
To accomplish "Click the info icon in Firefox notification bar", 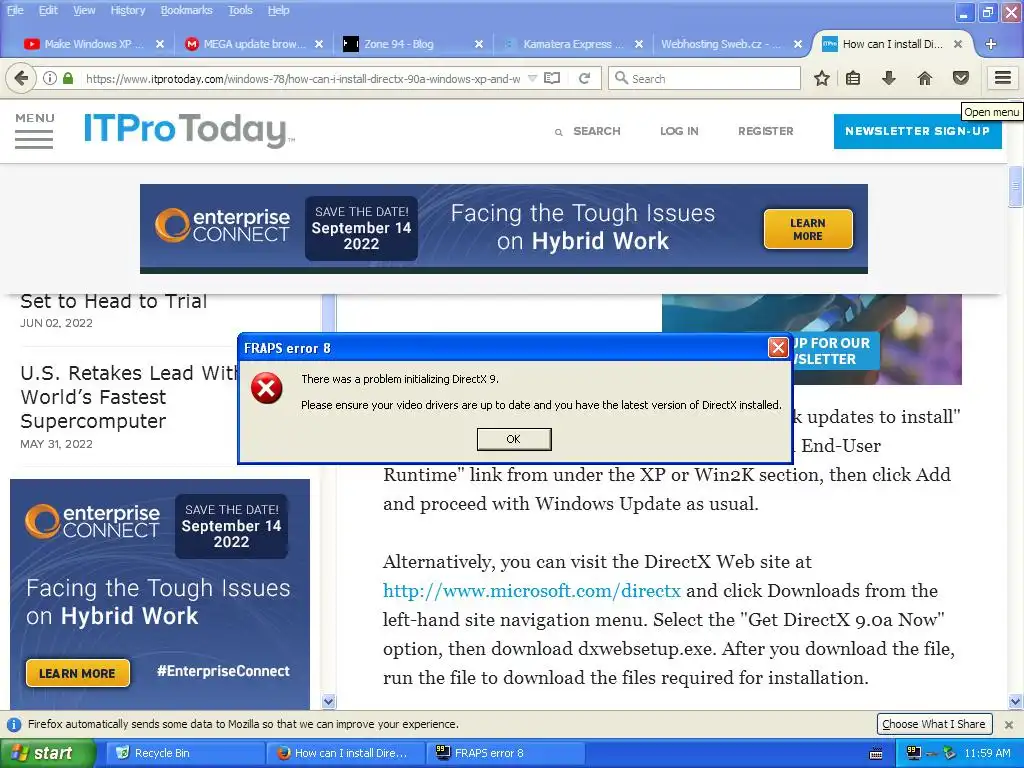I will [x=14, y=724].
